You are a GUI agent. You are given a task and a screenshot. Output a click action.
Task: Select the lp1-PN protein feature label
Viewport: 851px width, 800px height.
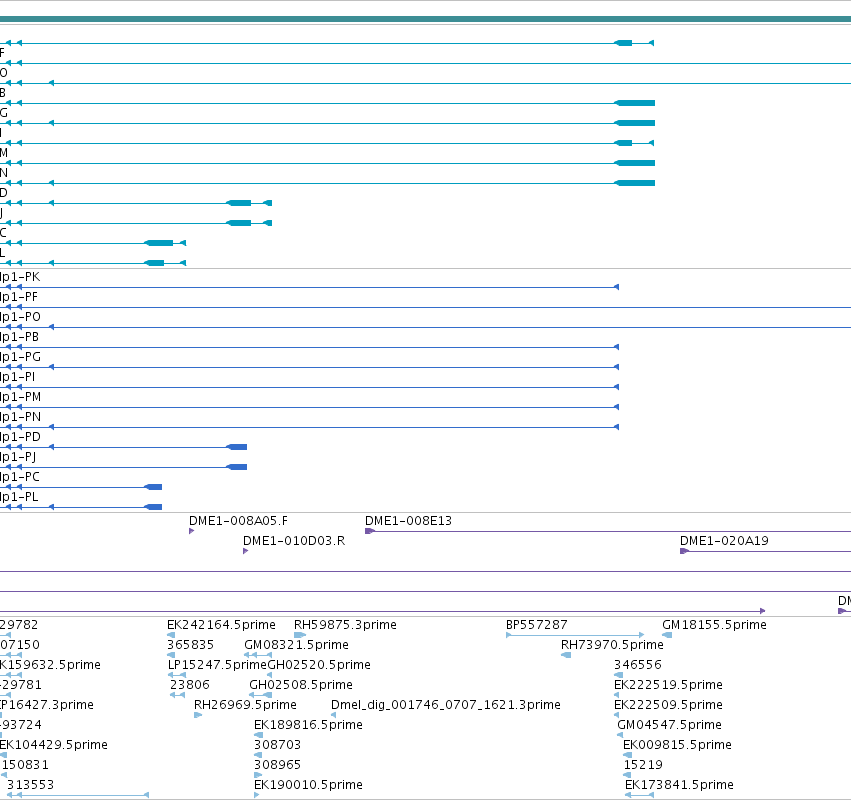click(x=20, y=417)
